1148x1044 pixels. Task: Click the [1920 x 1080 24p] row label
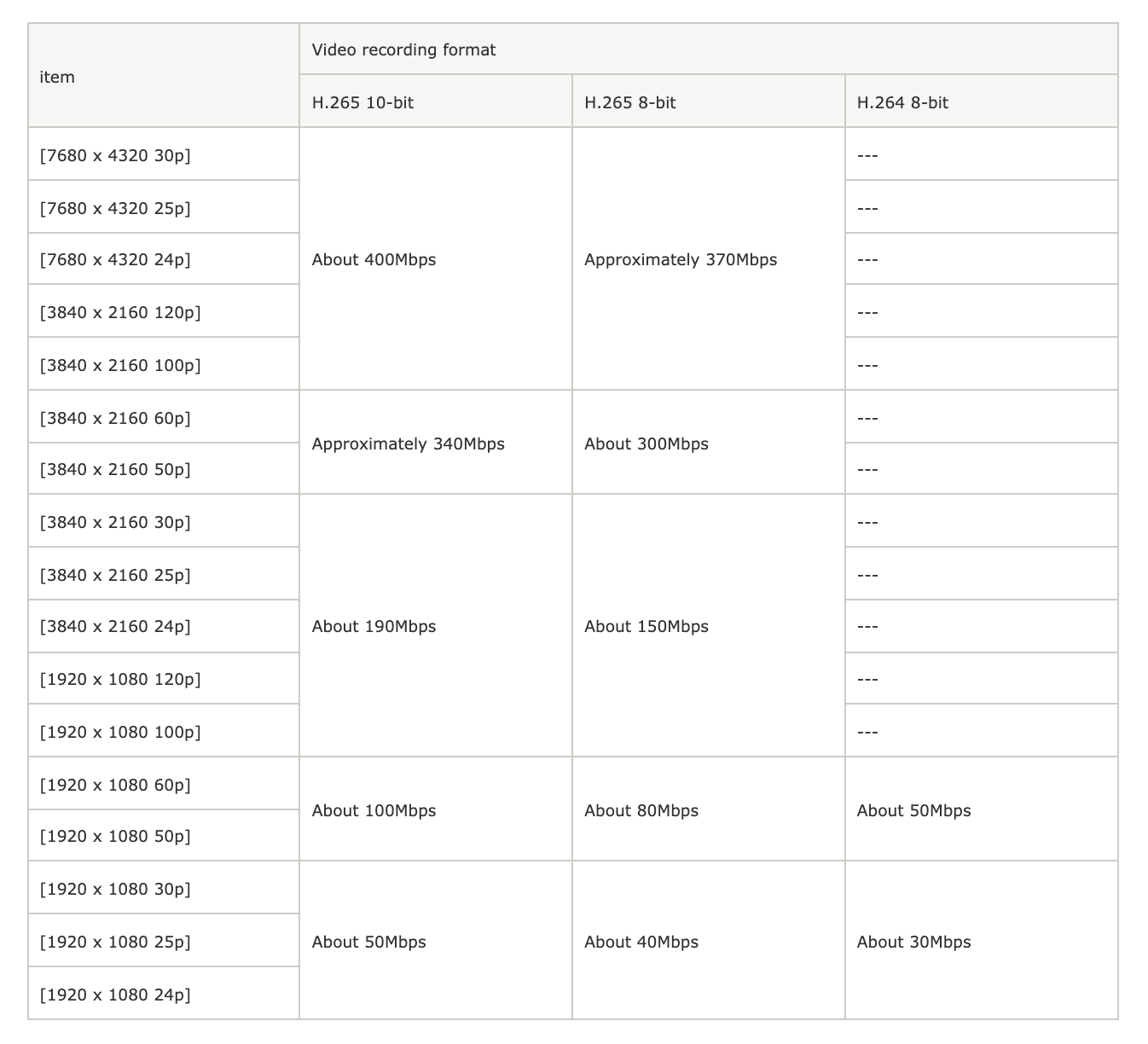[x=115, y=995]
